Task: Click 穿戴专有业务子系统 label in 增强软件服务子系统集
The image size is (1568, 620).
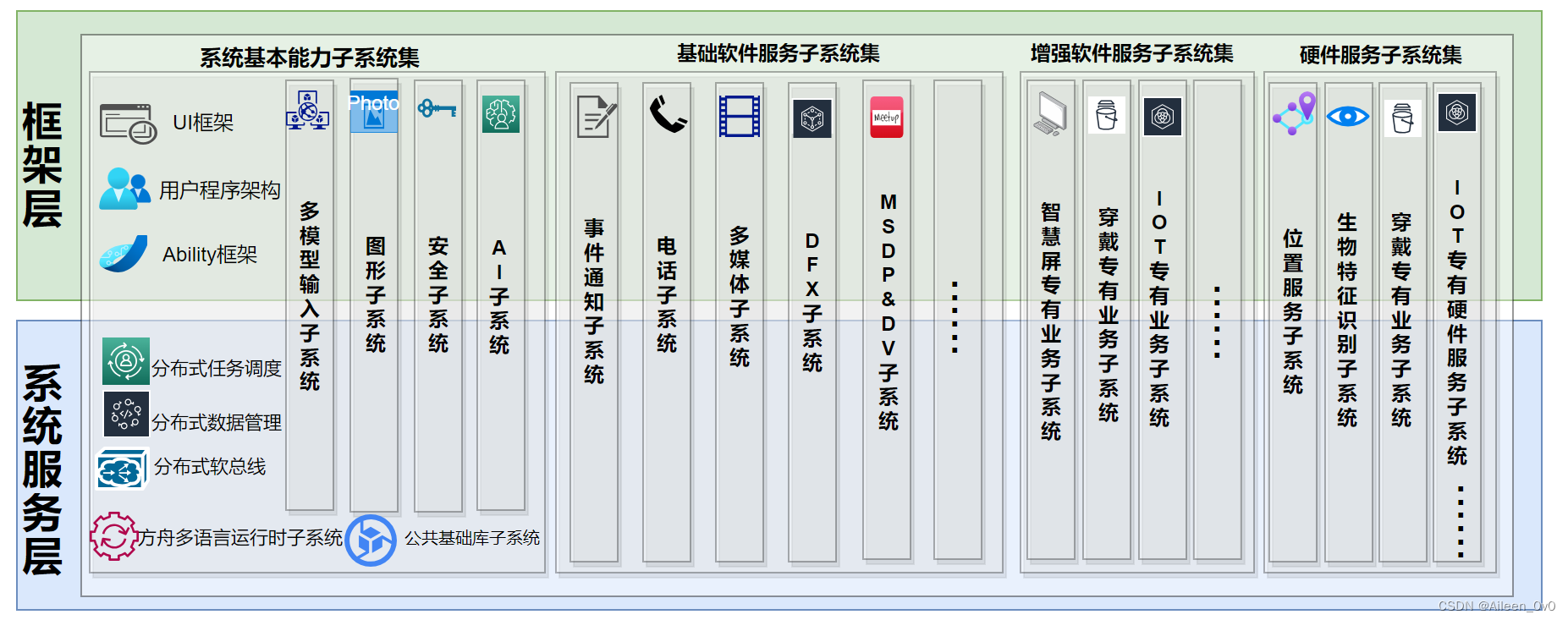Action: [1109, 315]
